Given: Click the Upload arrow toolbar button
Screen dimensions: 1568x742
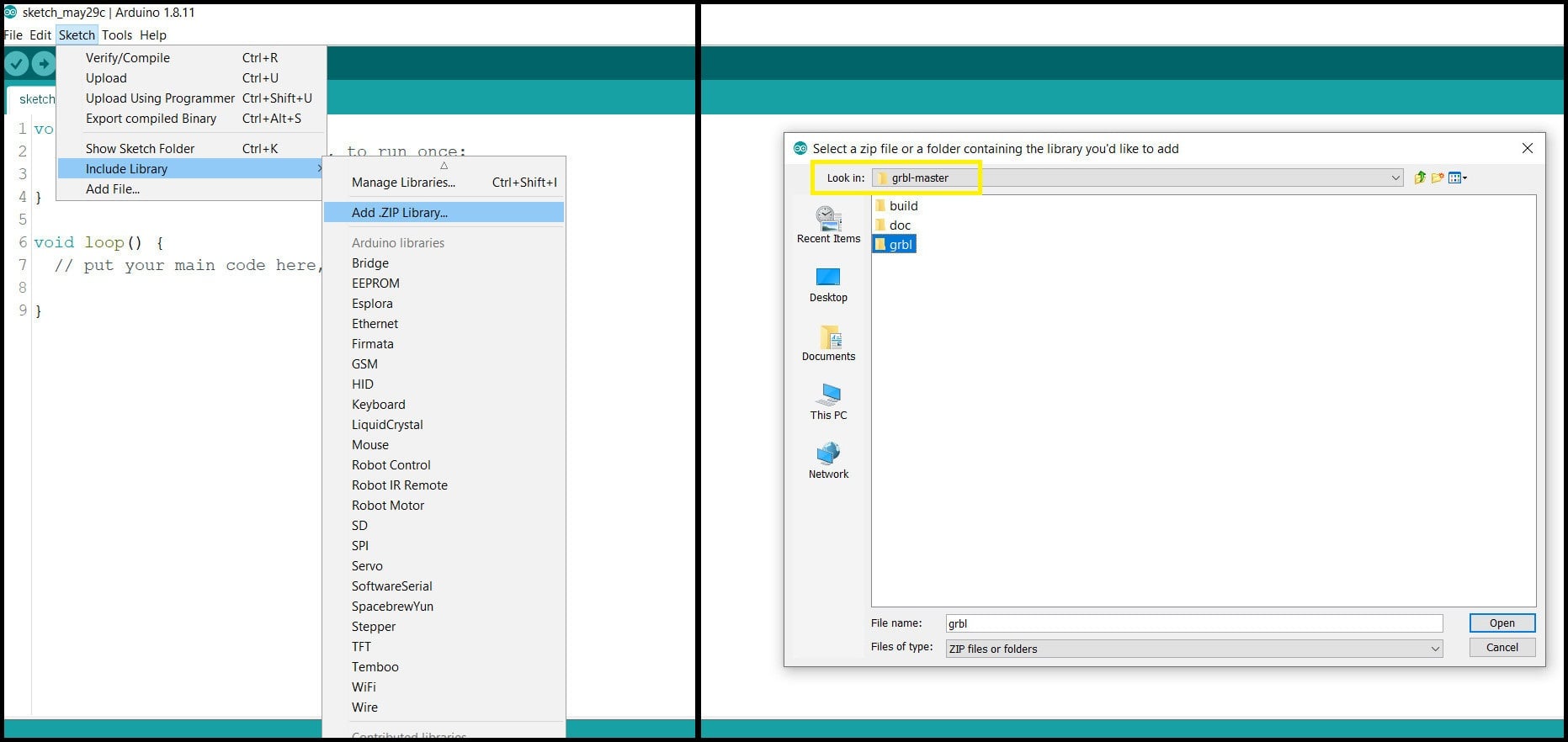Looking at the screenshot, I should tap(44, 64).
